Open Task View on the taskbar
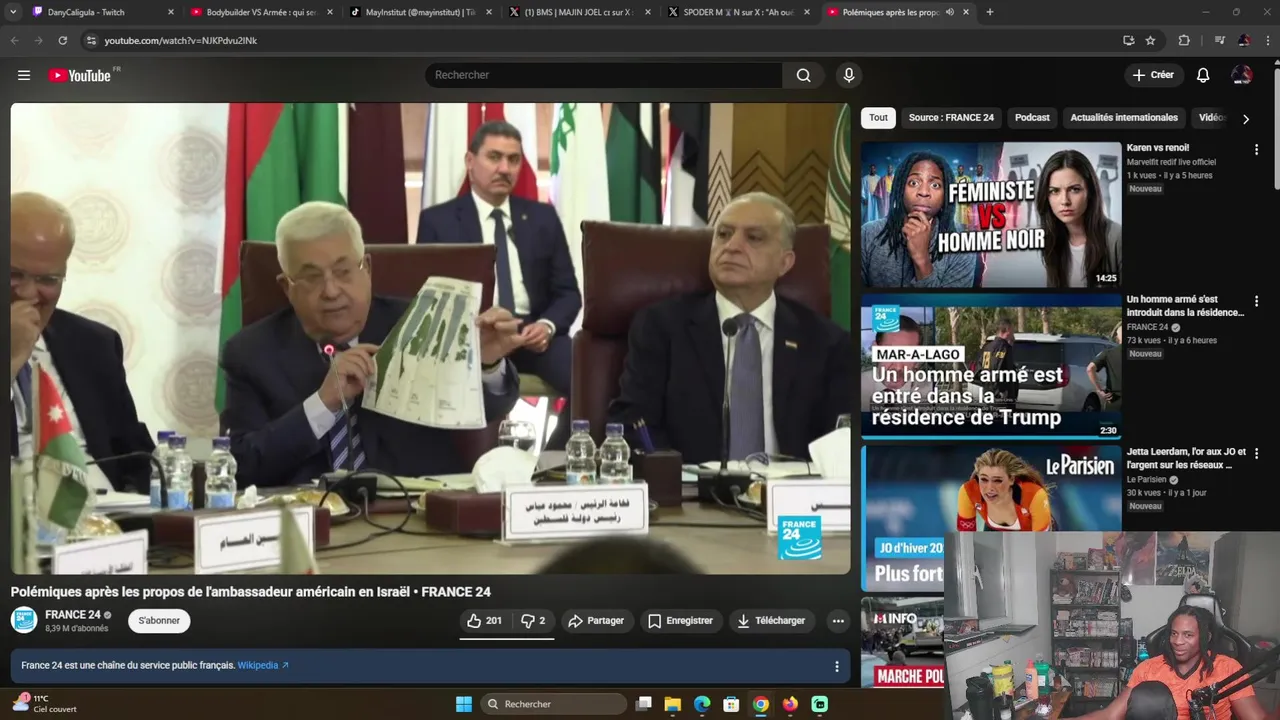1280x720 pixels. pos(644,704)
